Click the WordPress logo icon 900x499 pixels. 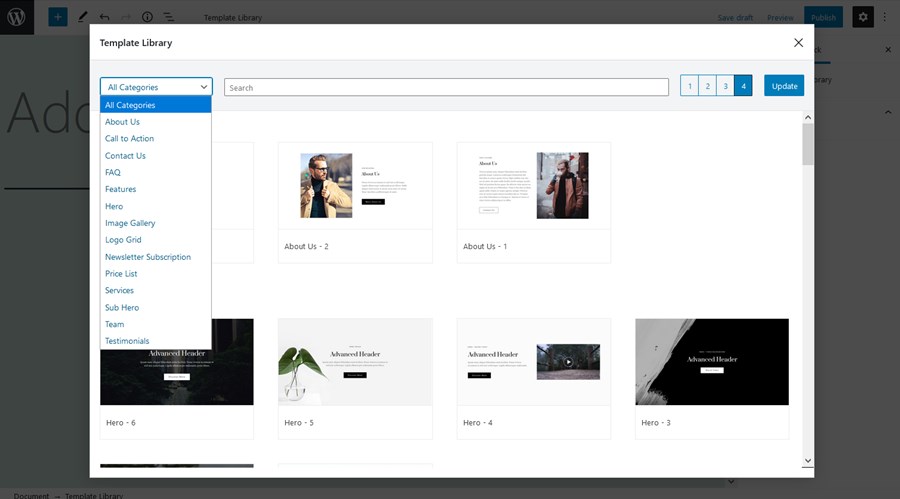17,17
